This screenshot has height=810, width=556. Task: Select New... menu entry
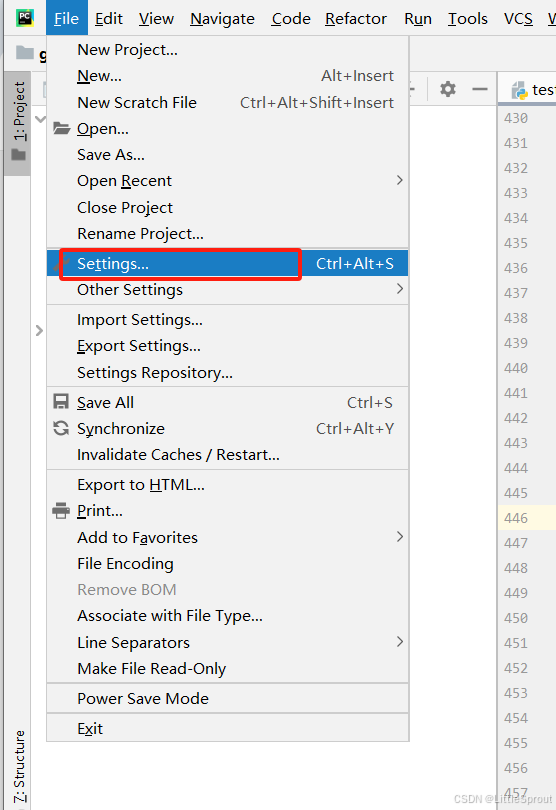click(x=227, y=76)
